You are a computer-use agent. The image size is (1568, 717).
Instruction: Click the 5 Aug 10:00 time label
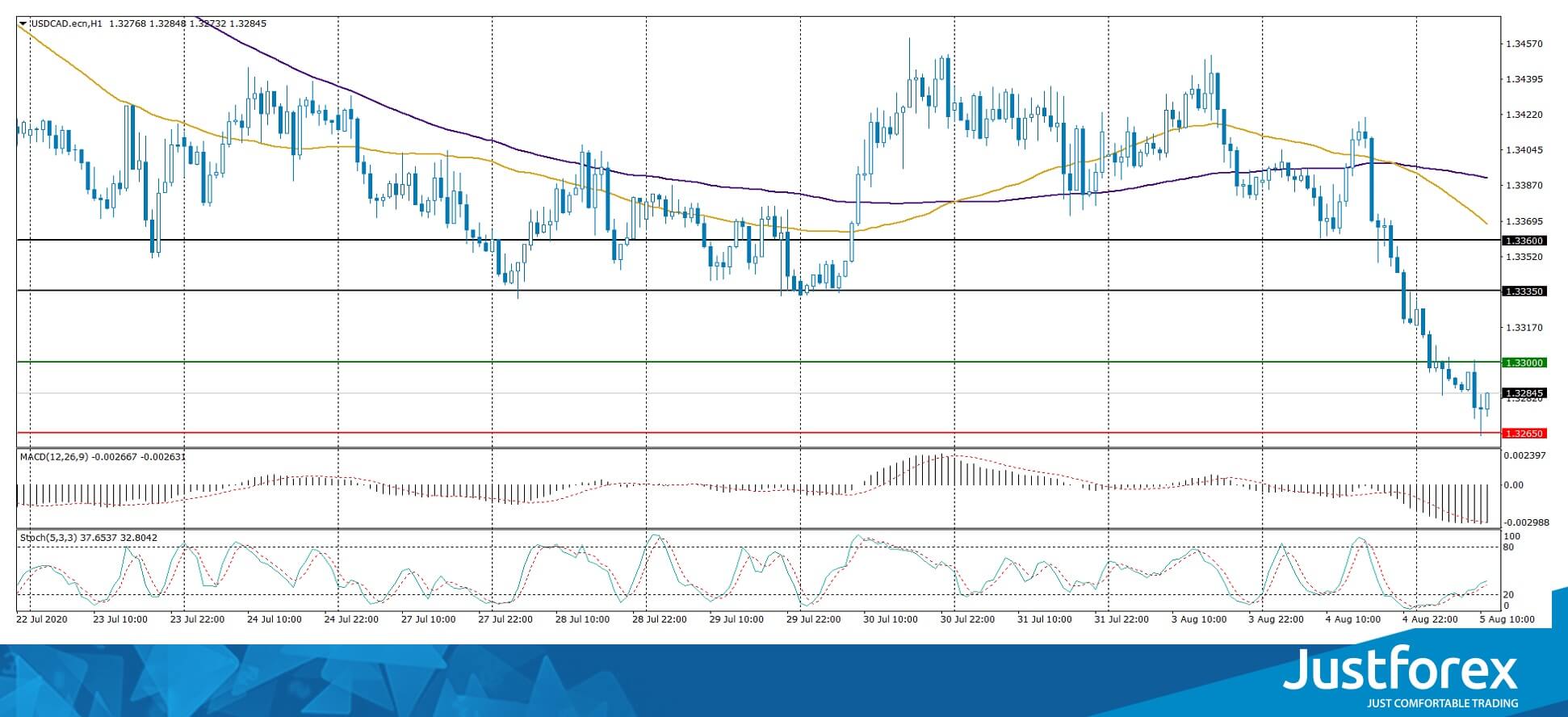pyautogui.click(x=1507, y=620)
